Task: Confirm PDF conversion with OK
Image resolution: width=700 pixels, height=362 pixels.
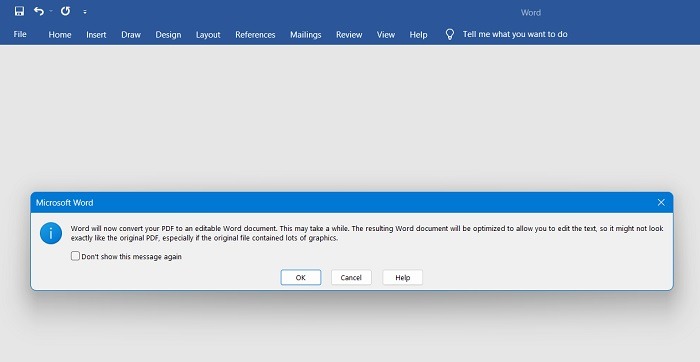Action: 301,278
